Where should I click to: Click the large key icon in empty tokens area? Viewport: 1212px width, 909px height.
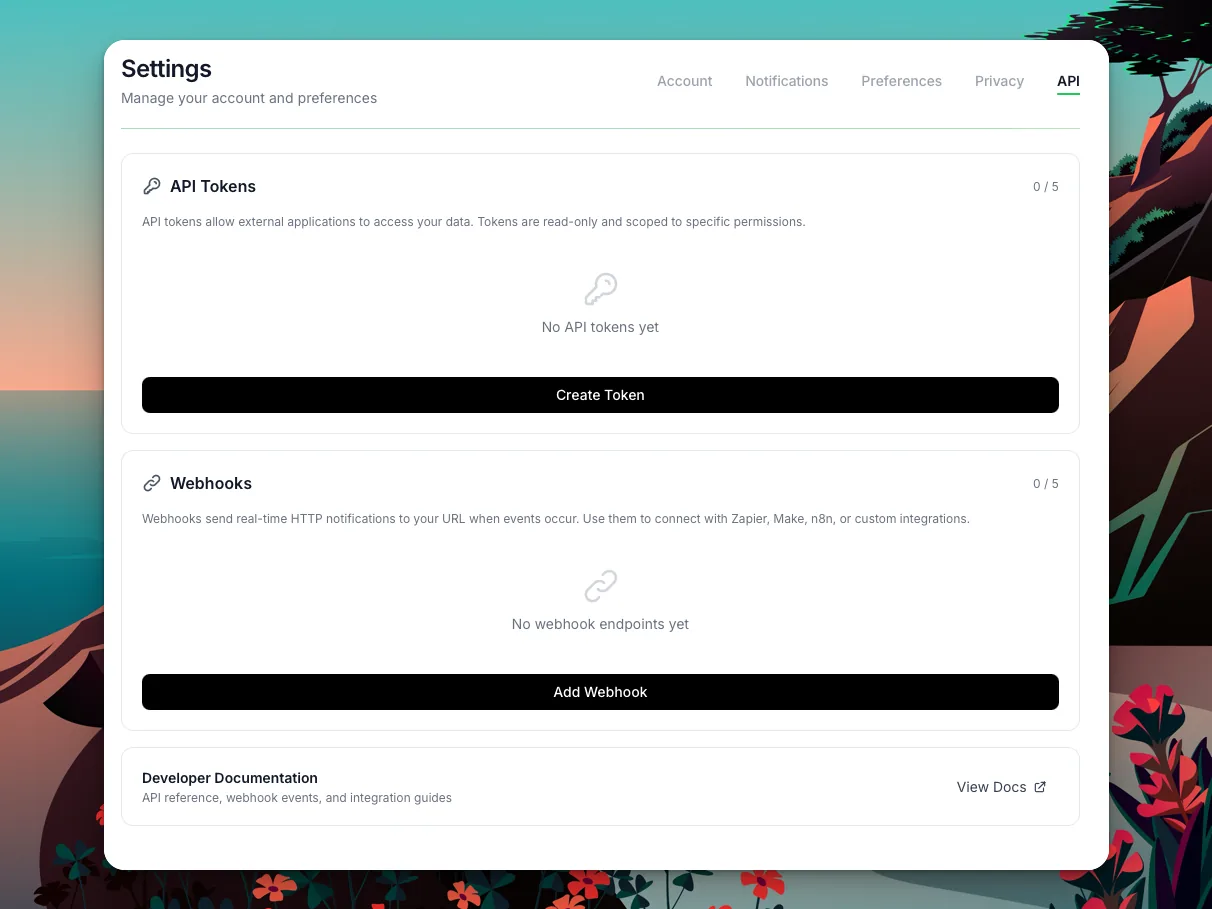point(600,287)
